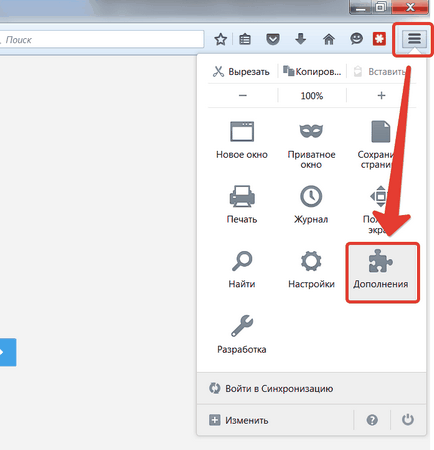Open Журнал history clock
This screenshot has height=450, width=434.
[x=311, y=205]
